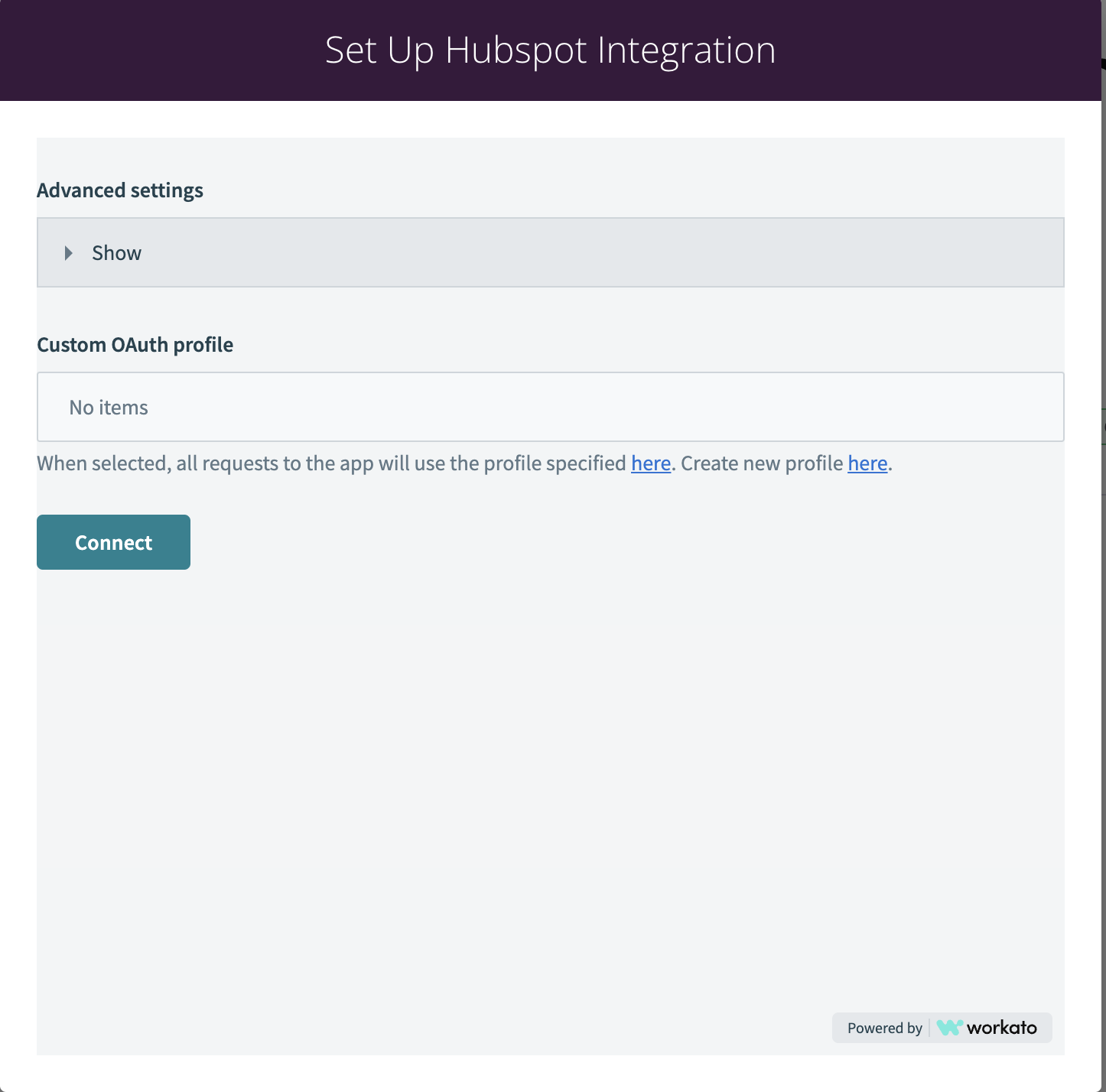Expand the Show disclosure triangle

(x=69, y=253)
